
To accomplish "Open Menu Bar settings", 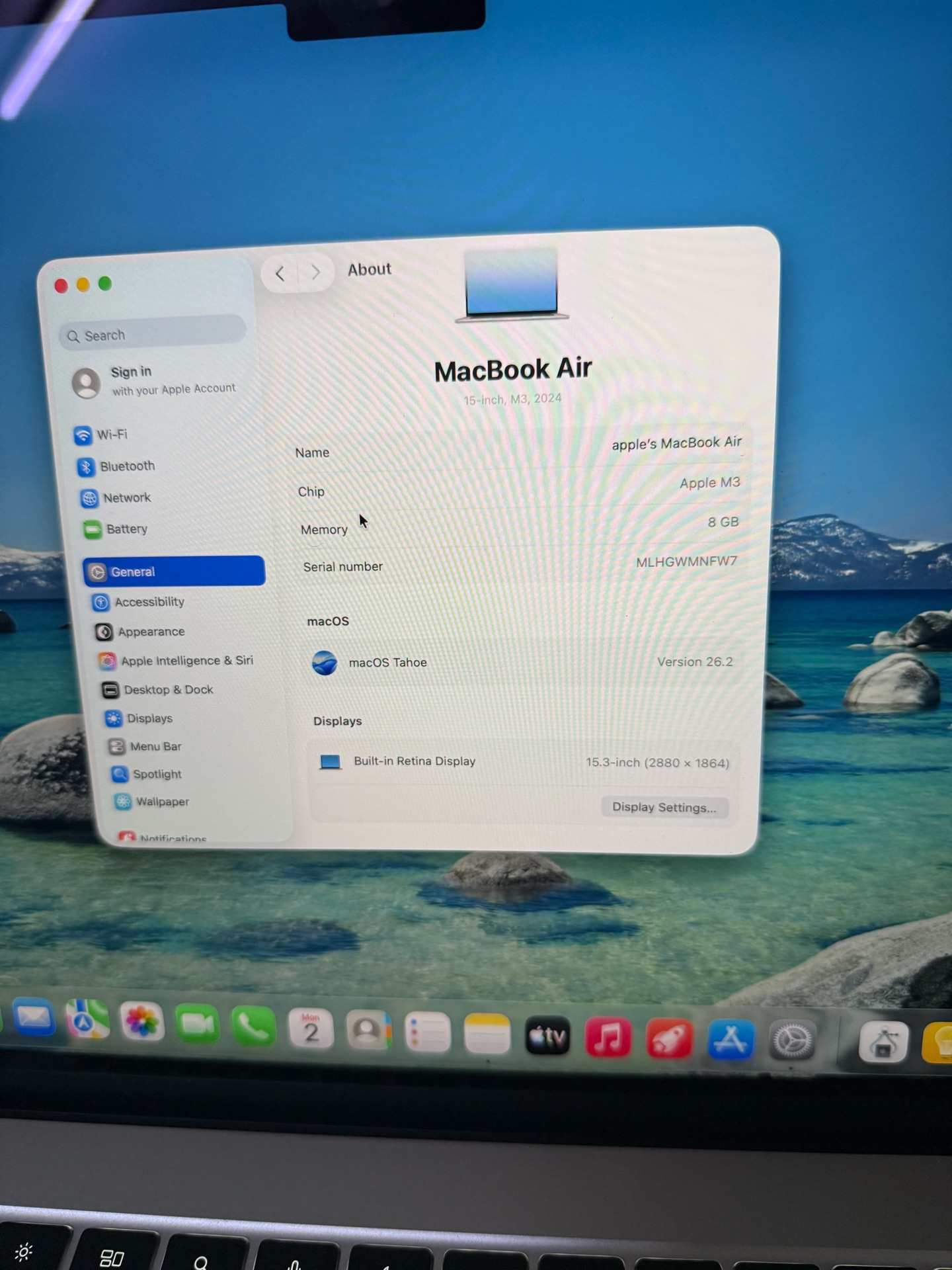I will [145, 746].
